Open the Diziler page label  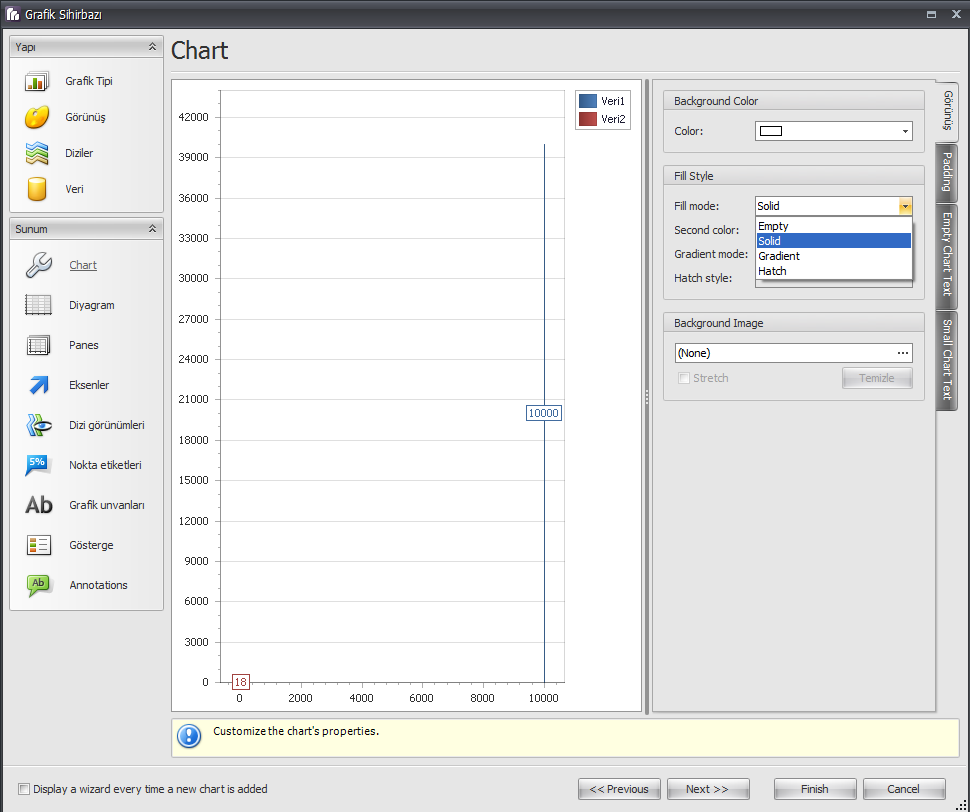tap(79, 153)
